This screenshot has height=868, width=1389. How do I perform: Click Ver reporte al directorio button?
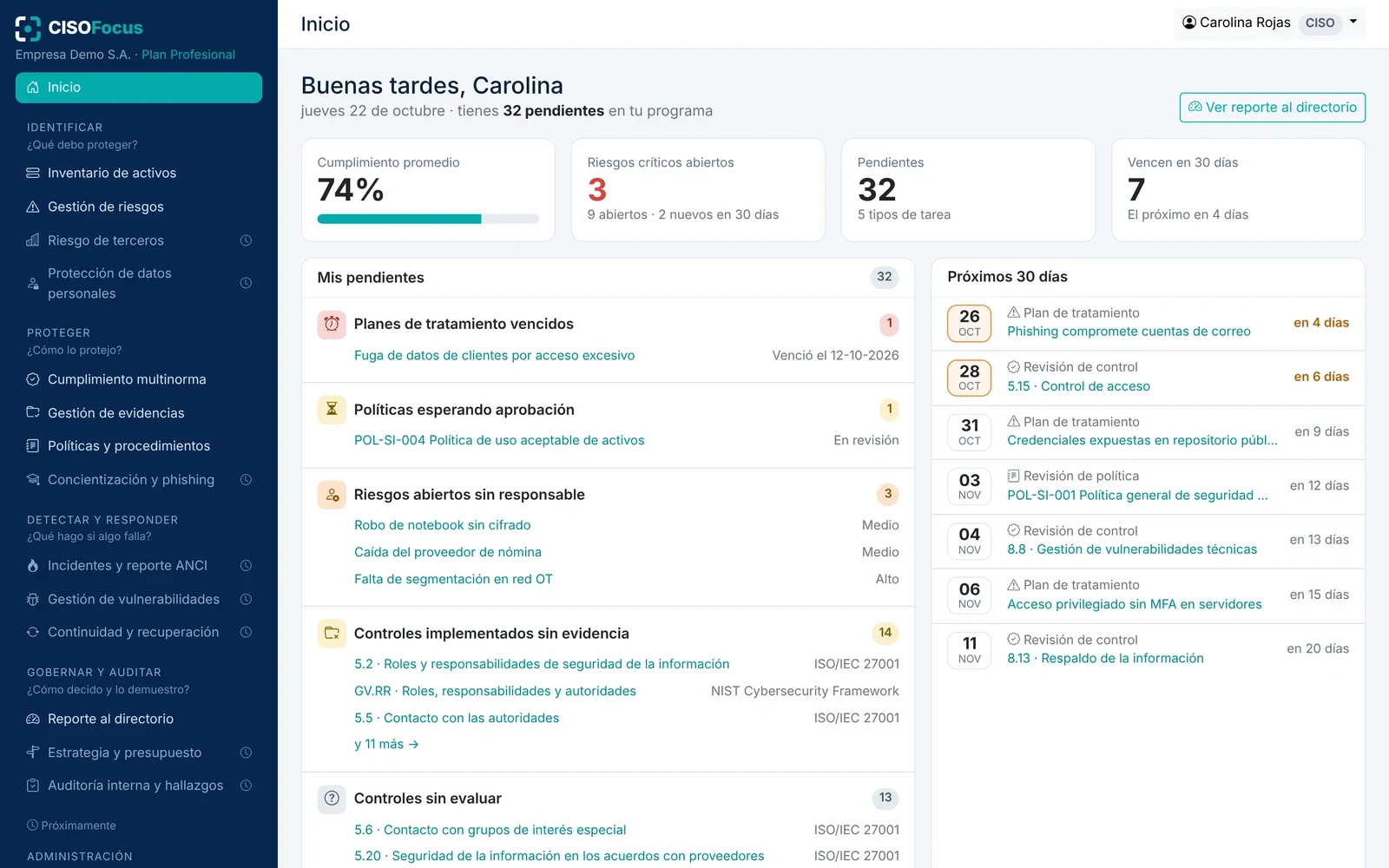click(x=1272, y=108)
